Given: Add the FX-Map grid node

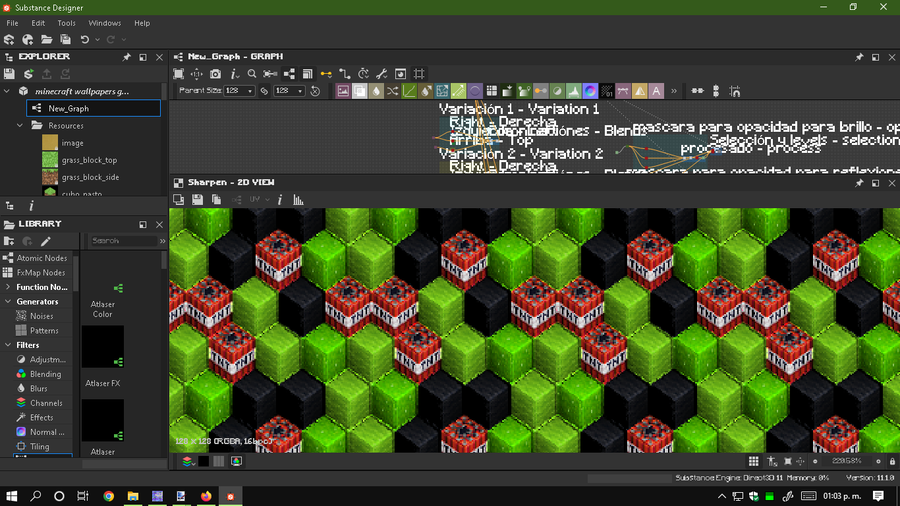Looking at the screenshot, I should point(491,91).
